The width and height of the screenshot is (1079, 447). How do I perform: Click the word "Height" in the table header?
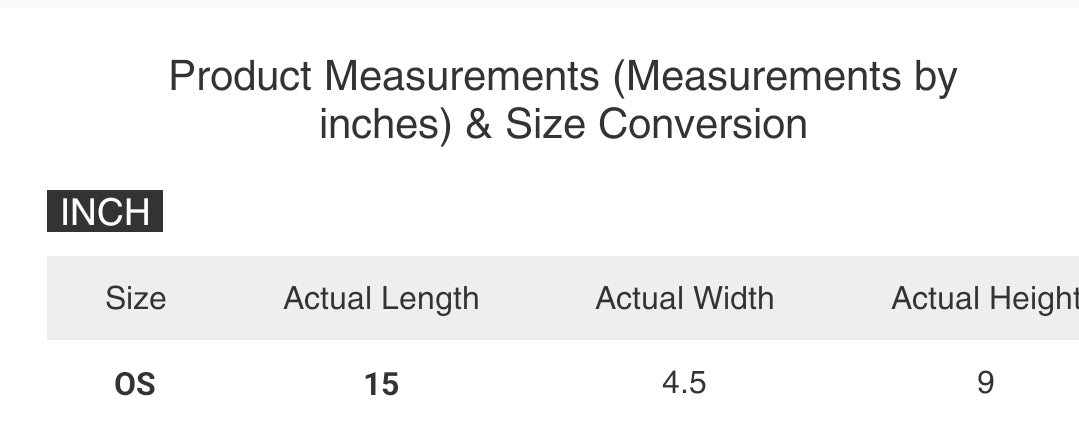pos(1031,298)
